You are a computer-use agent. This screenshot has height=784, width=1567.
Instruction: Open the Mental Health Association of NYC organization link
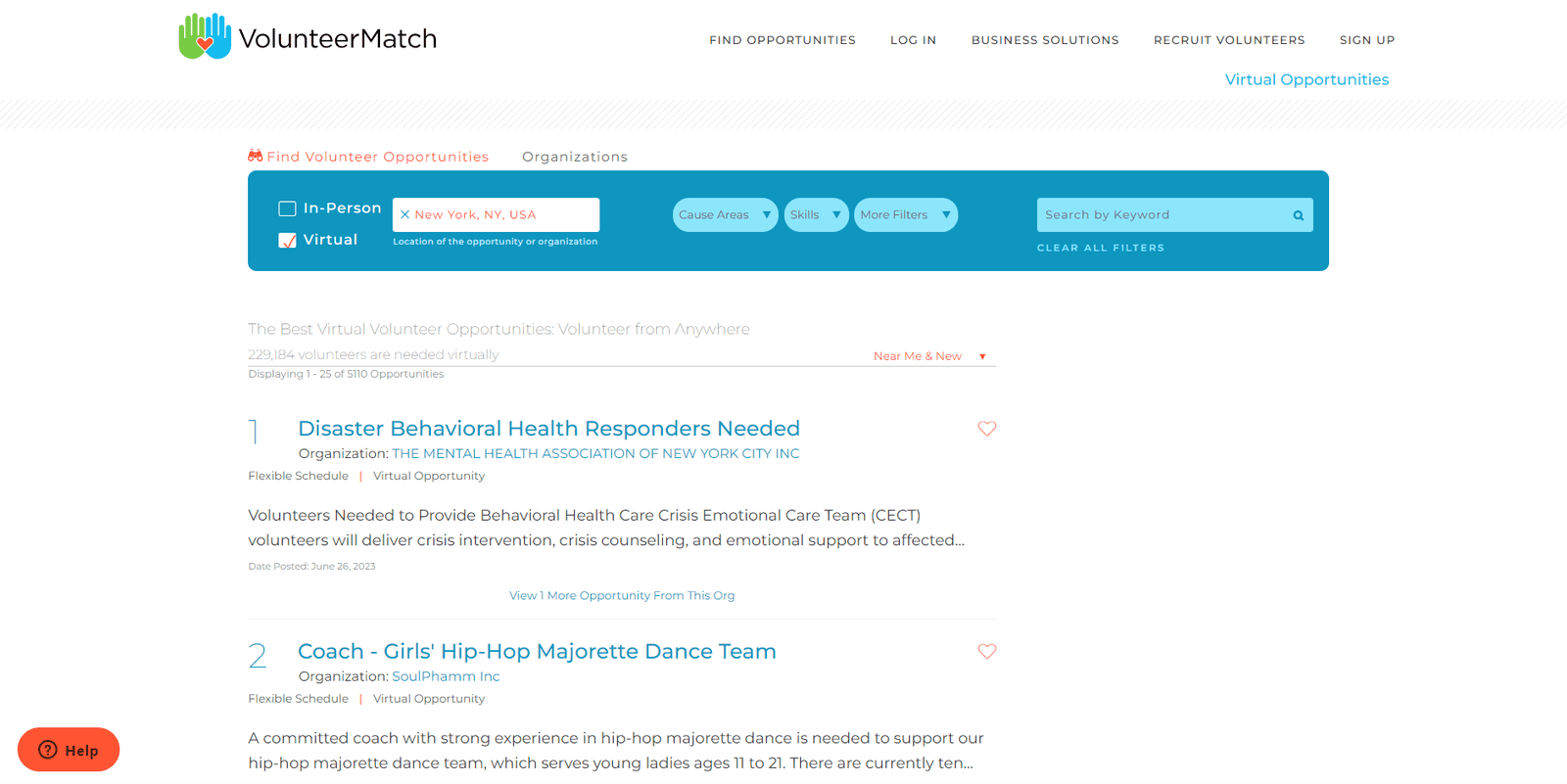coord(595,454)
